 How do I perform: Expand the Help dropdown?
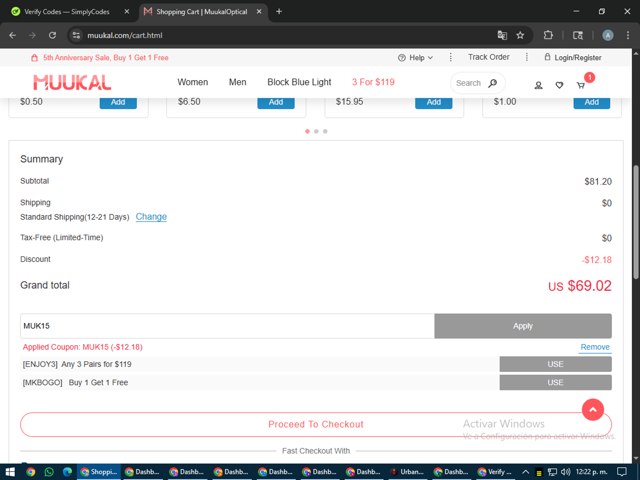[416, 58]
